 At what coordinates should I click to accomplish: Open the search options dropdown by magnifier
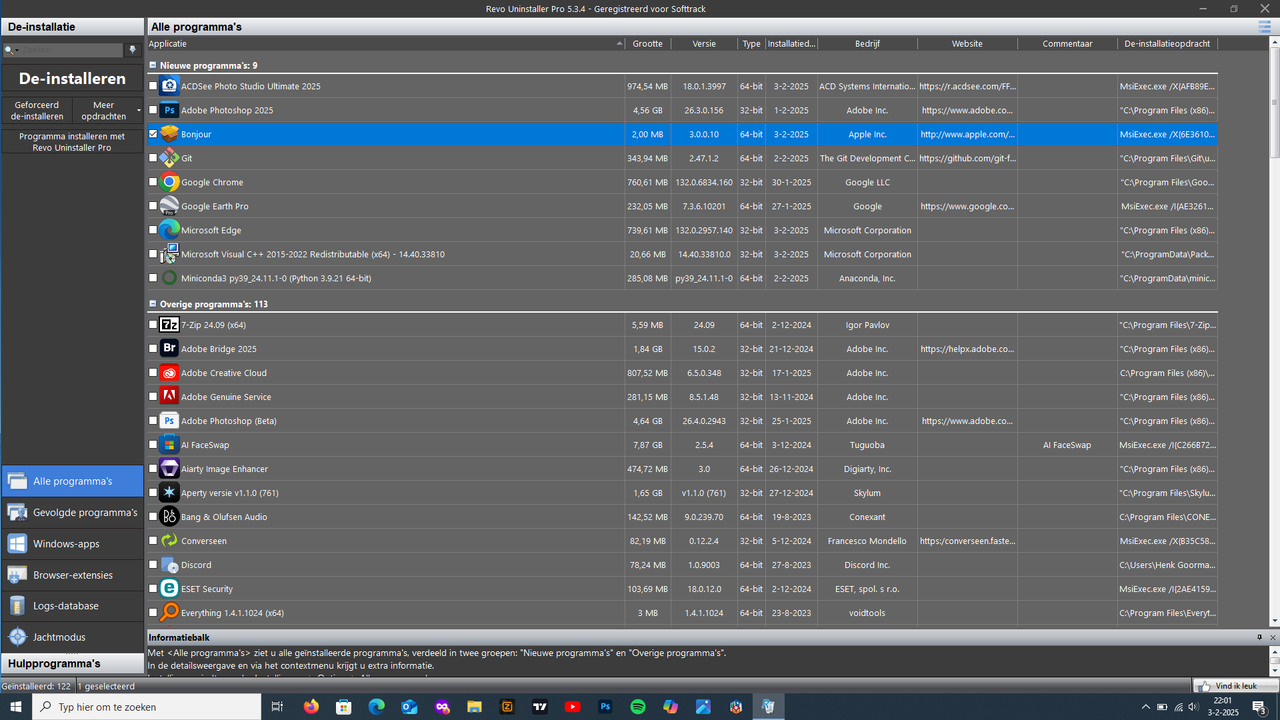tap(11, 50)
